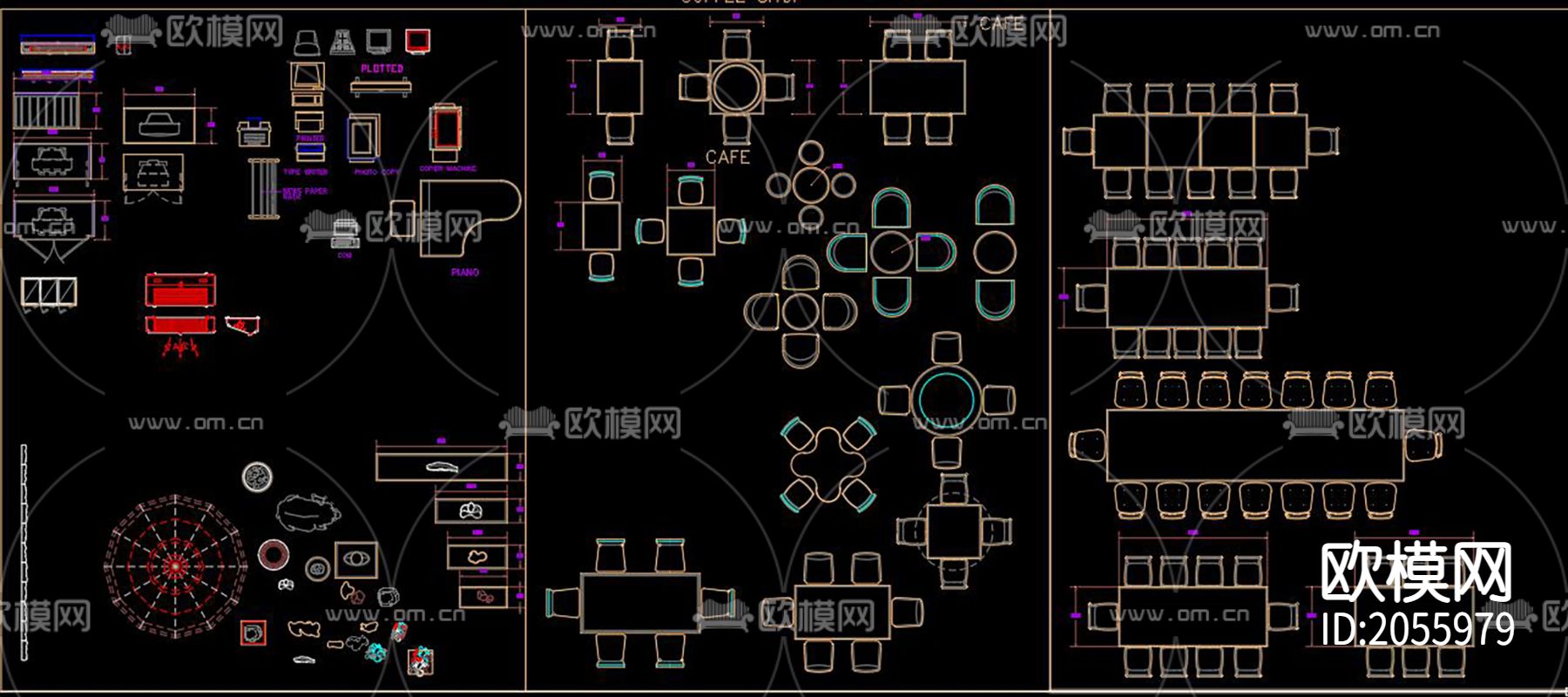Select the six-seat table with cyan chairs
Image resolution: width=1568 pixels, height=697 pixels.
640,603
